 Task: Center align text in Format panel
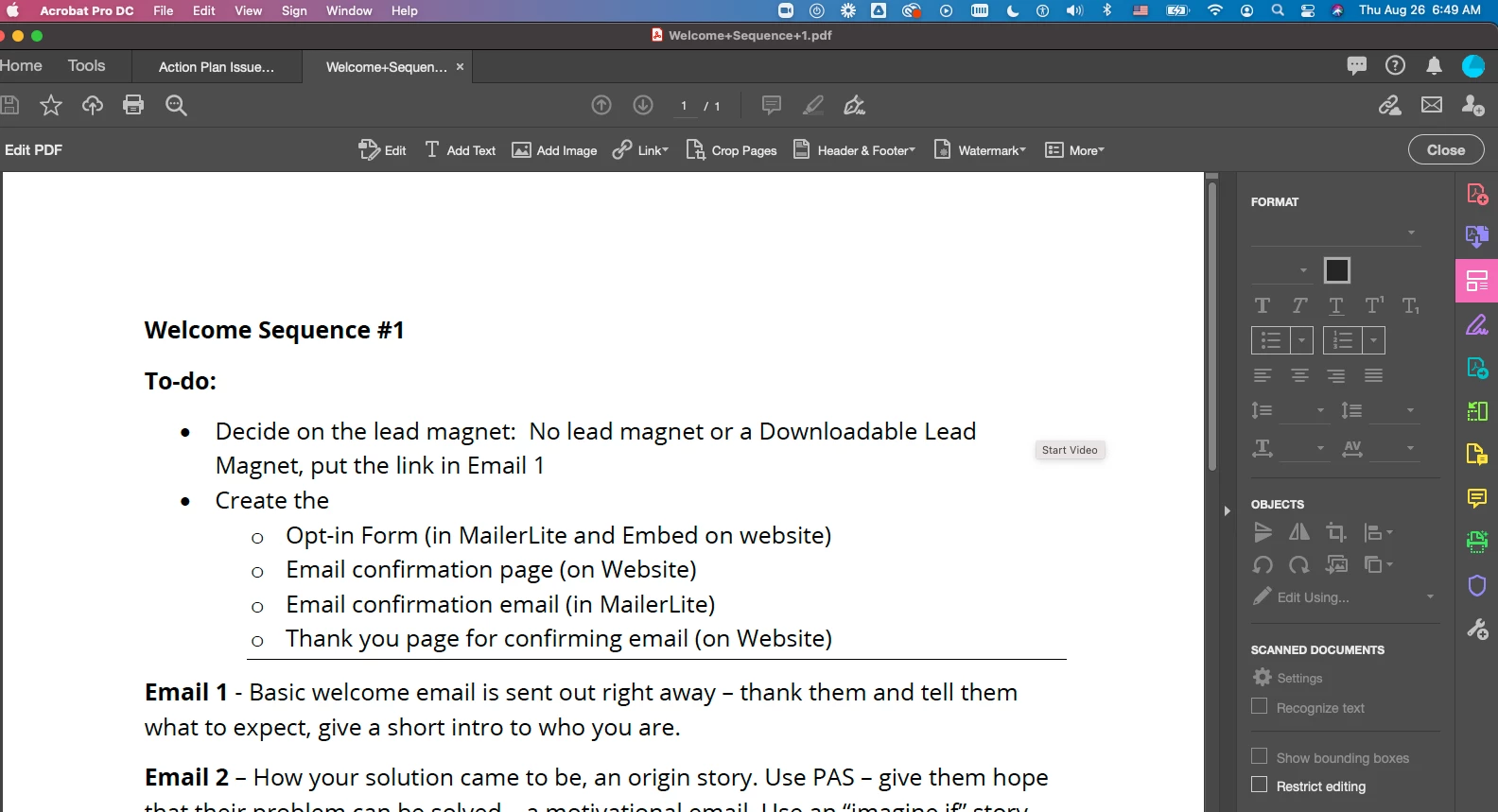(x=1299, y=375)
